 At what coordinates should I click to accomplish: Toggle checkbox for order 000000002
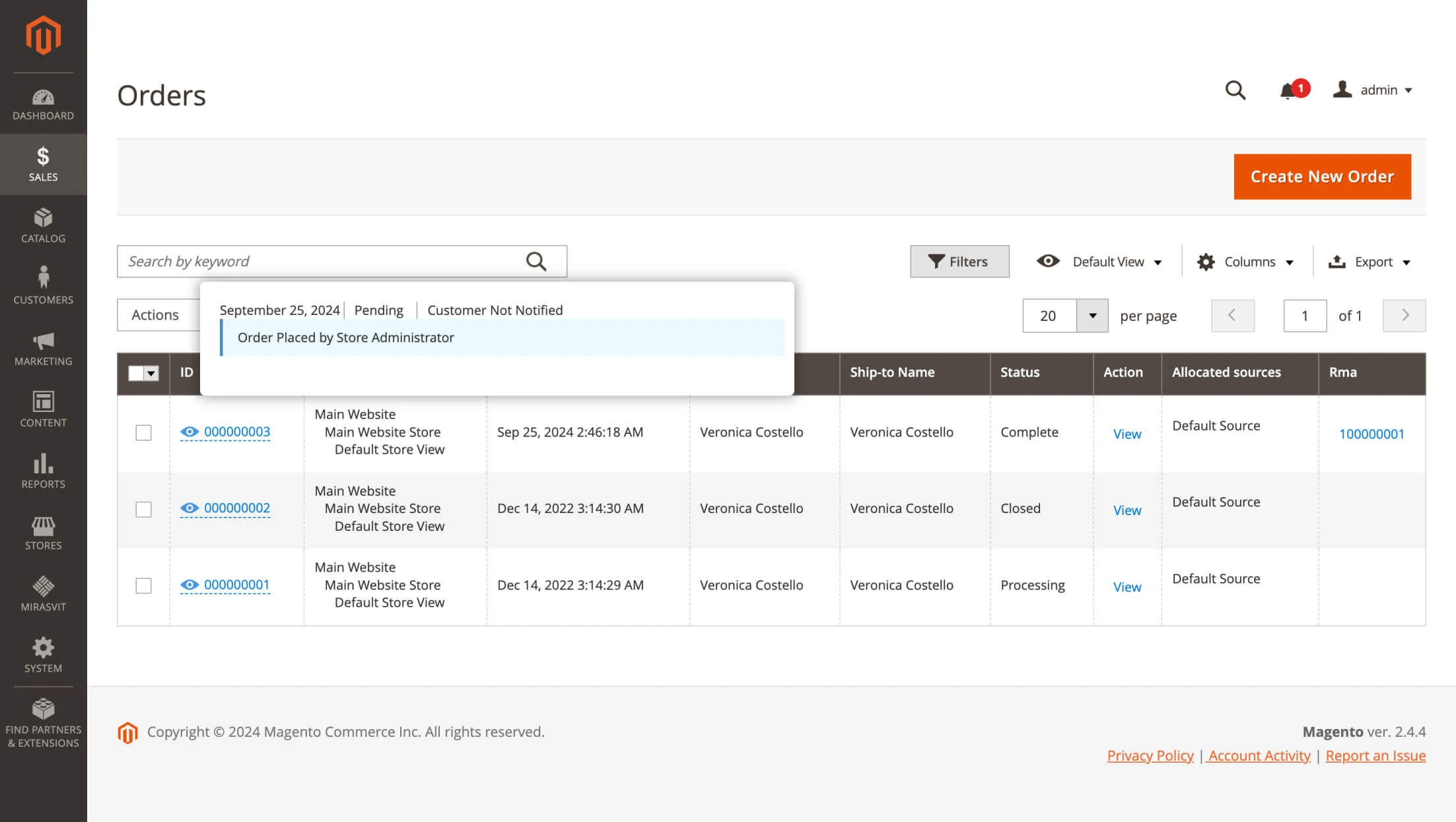coord(144,508)
